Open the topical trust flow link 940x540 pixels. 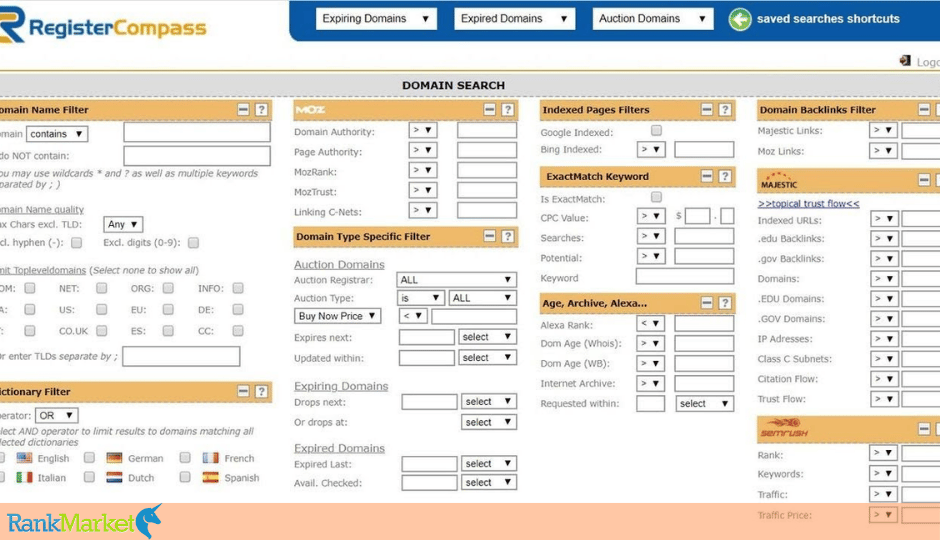click(x=808, y=203)
